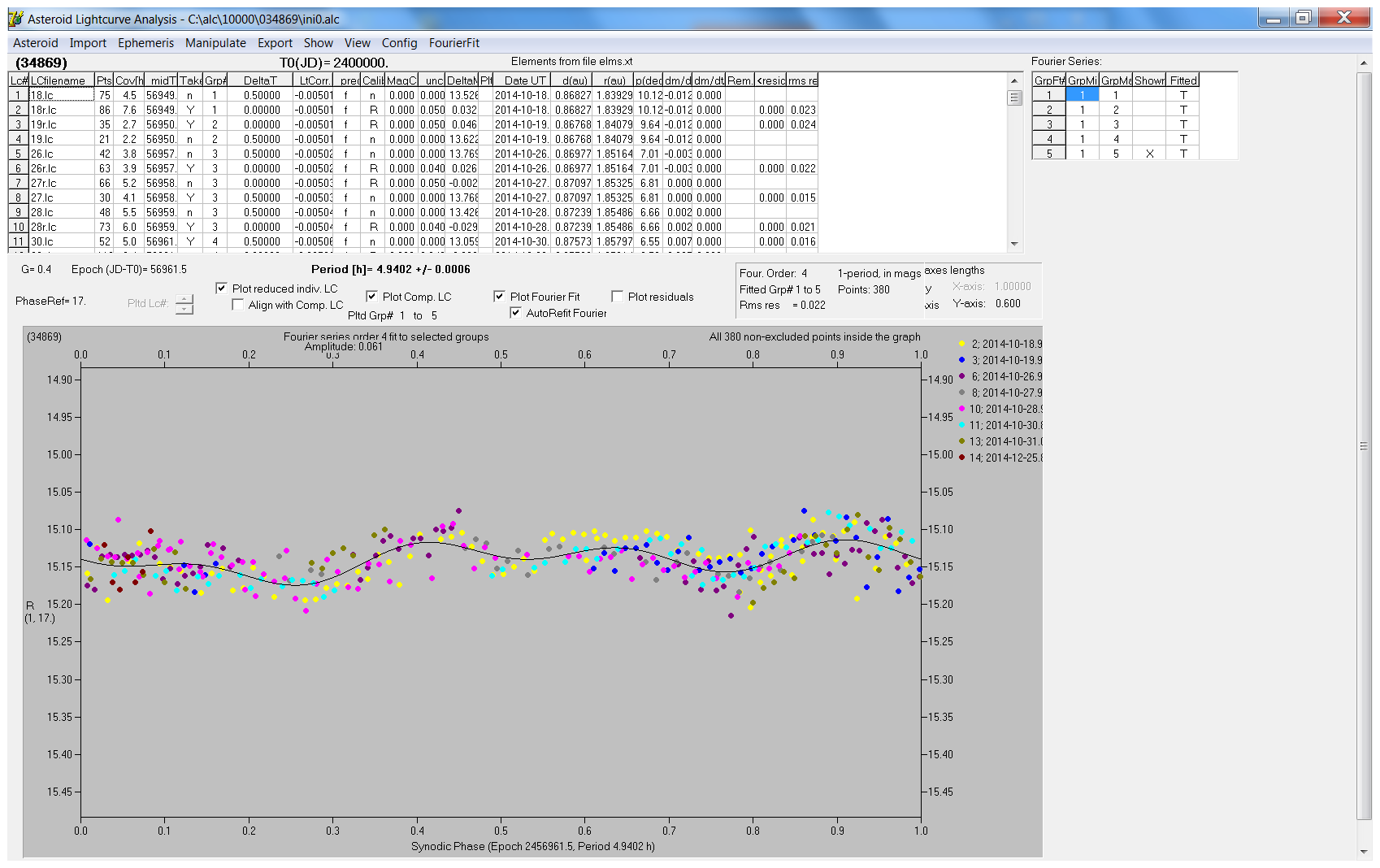1380x868 pixels.
Task: Click the Shown X mark in Fourier row 5
Action: (x=1149, y=154)
